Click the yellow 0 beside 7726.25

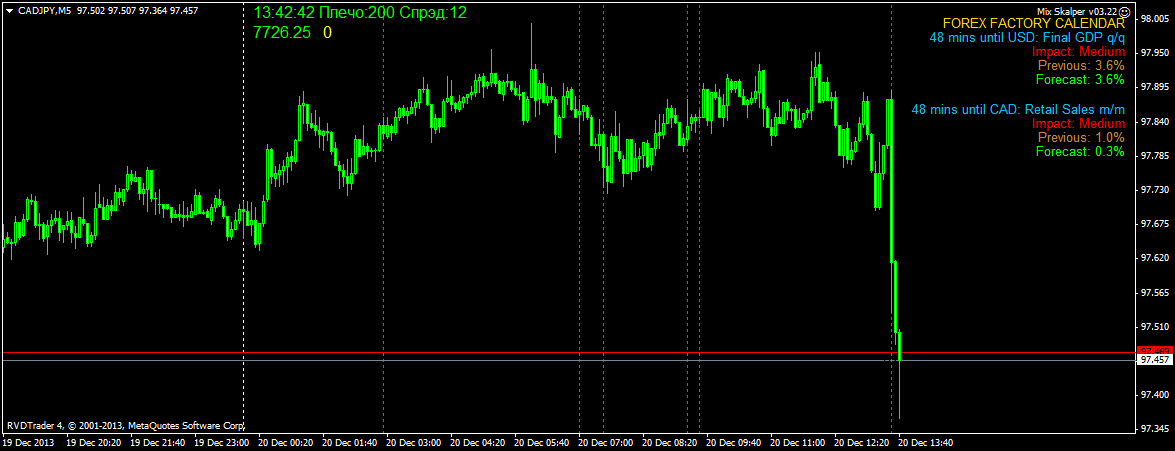pos(327,33)
